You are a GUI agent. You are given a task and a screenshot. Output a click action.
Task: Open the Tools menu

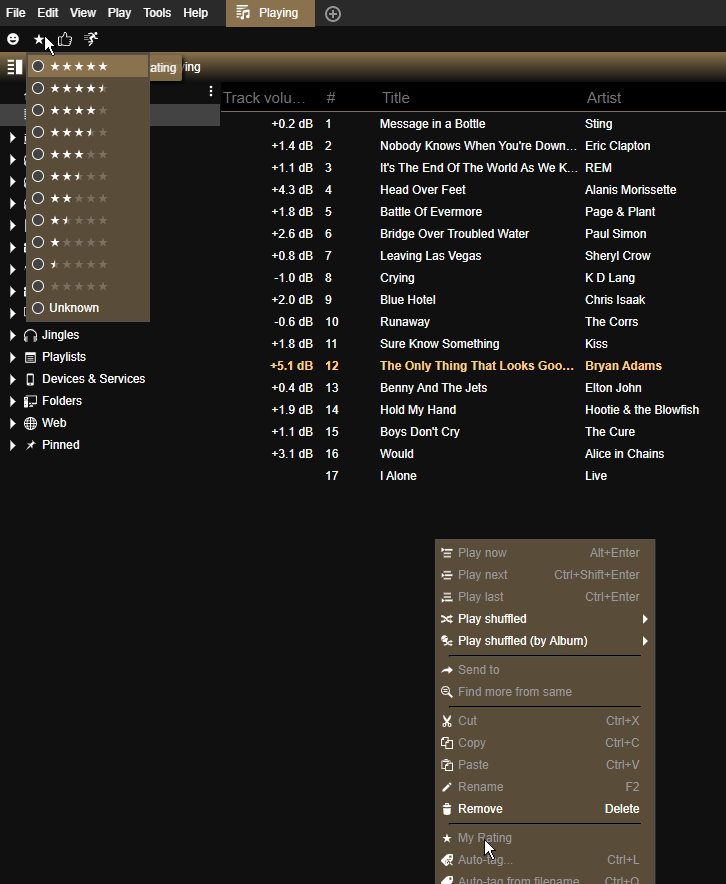(157, 13)
